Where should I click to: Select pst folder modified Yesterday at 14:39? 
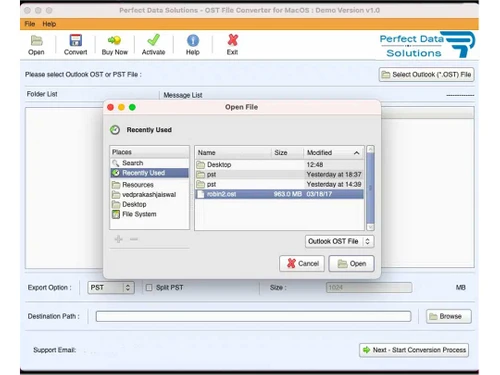[279, 184]
